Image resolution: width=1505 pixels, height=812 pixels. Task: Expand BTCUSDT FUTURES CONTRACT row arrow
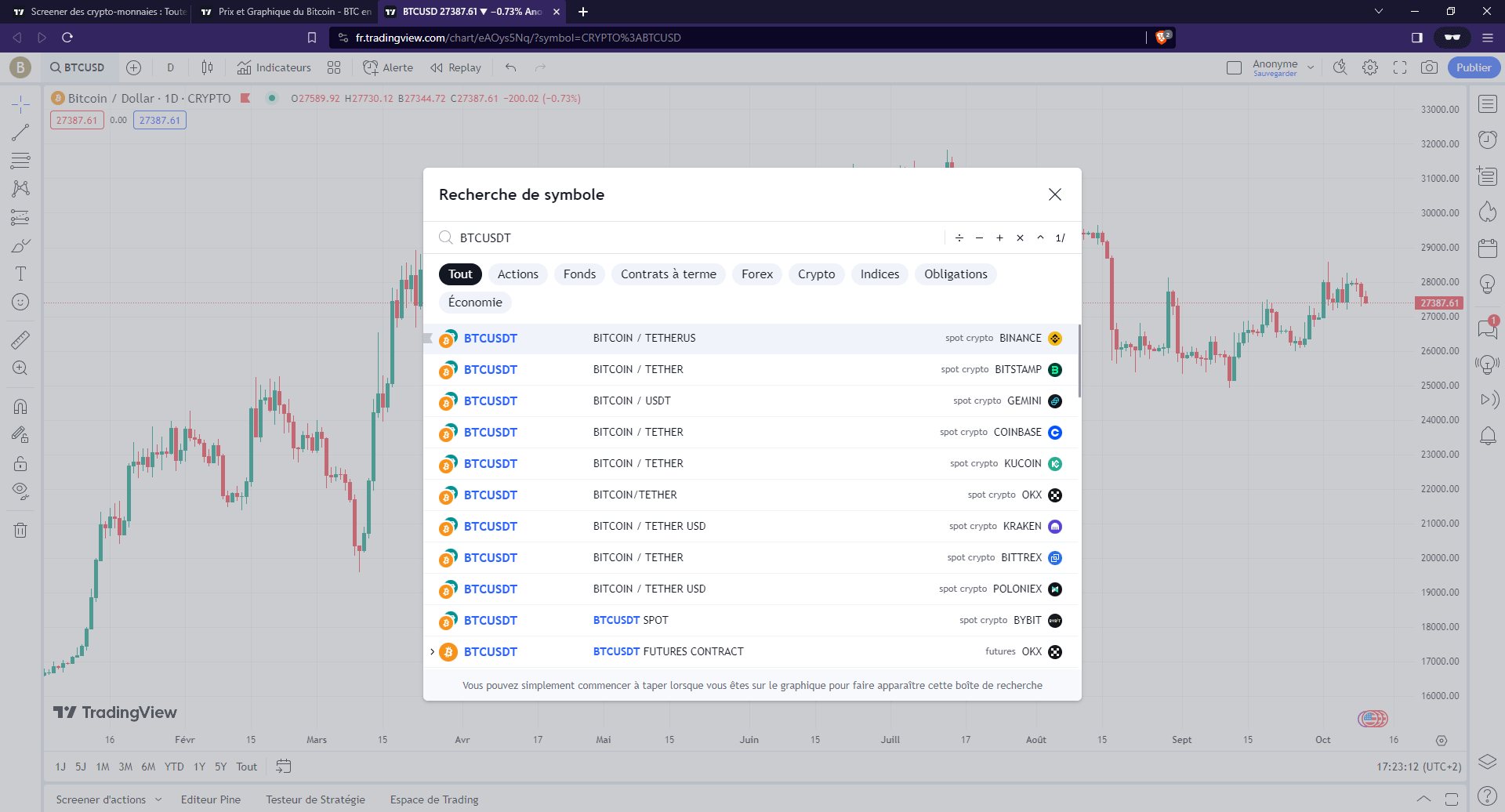(432, 651)
